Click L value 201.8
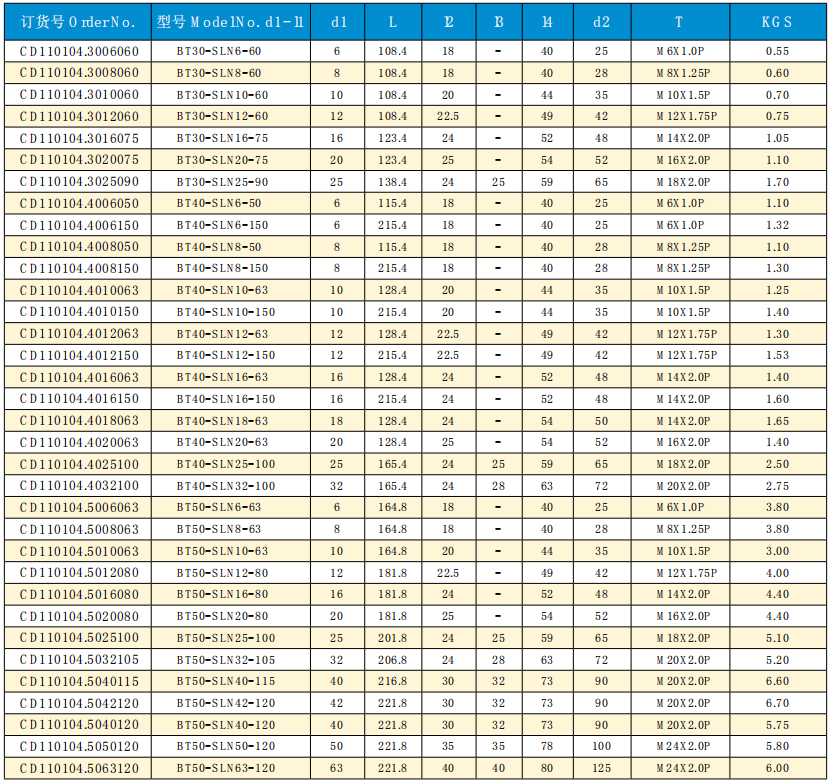Viewport: 833px width, 782px height. pyautogui.click(x=393, y=638)
